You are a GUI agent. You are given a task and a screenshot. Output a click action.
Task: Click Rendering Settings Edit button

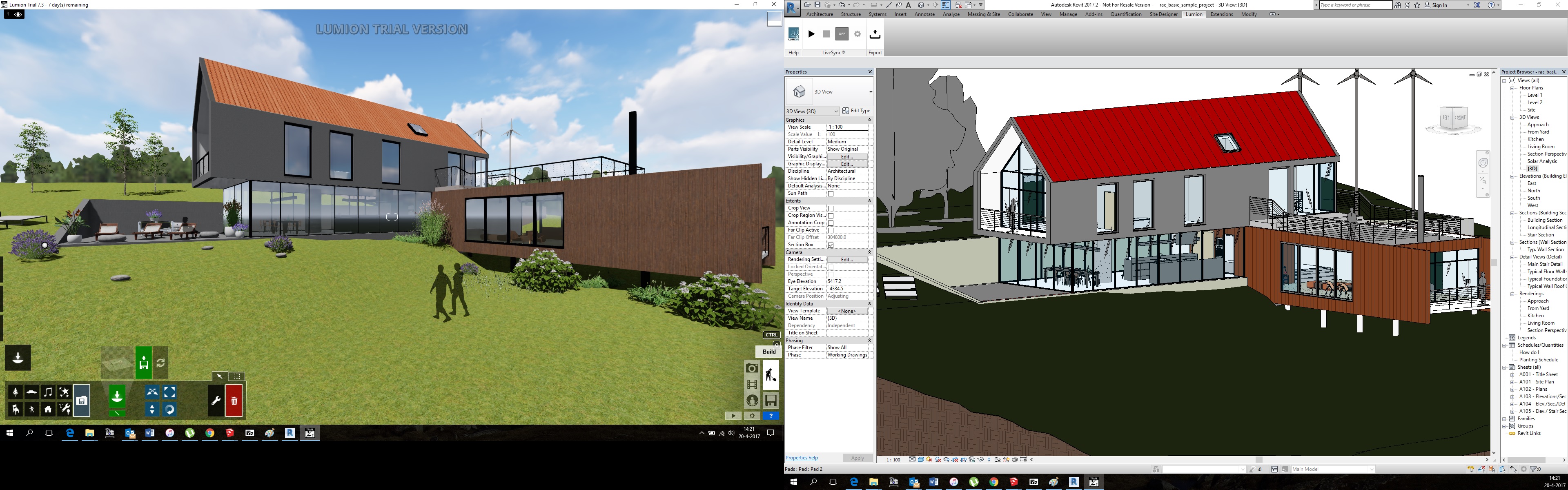(847, 259)
